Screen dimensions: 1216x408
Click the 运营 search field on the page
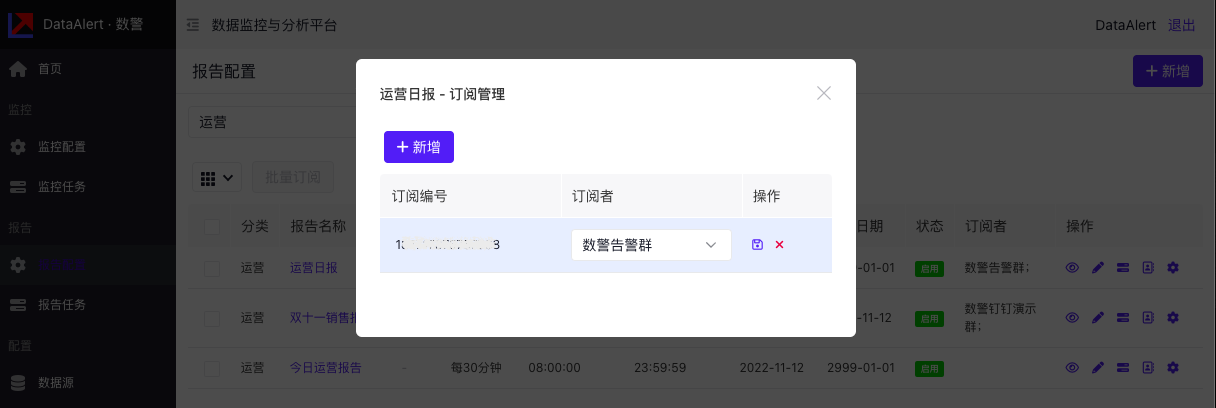pos(272,122)
